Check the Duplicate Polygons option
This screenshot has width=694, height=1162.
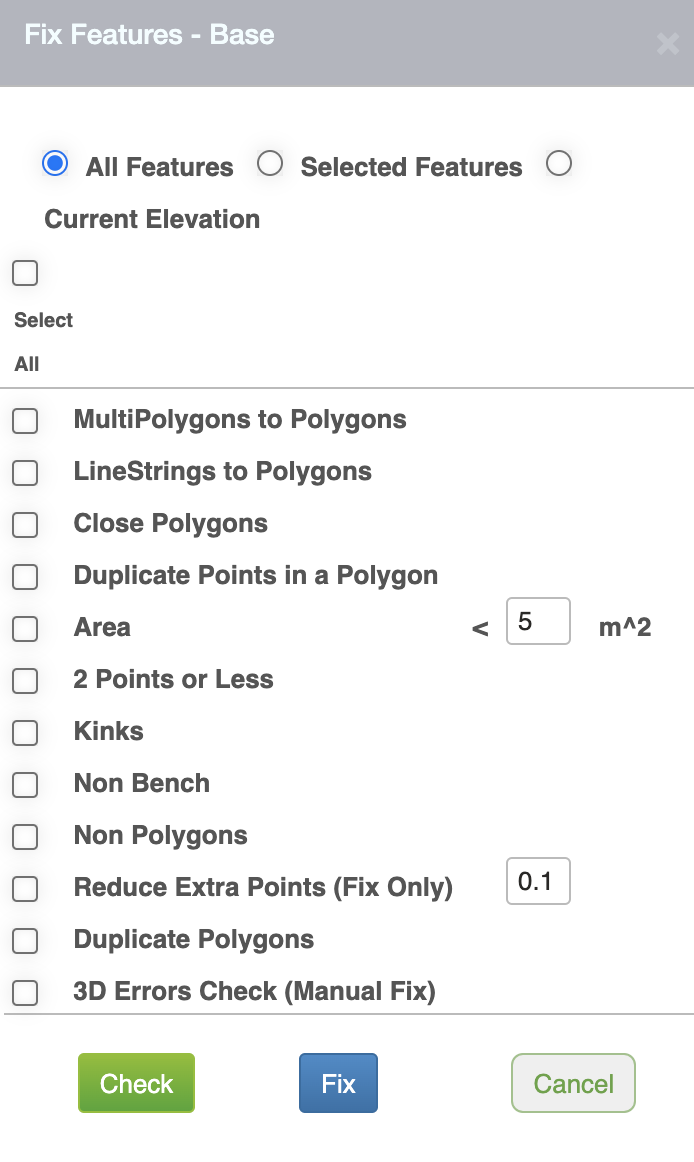coord(25,940)
